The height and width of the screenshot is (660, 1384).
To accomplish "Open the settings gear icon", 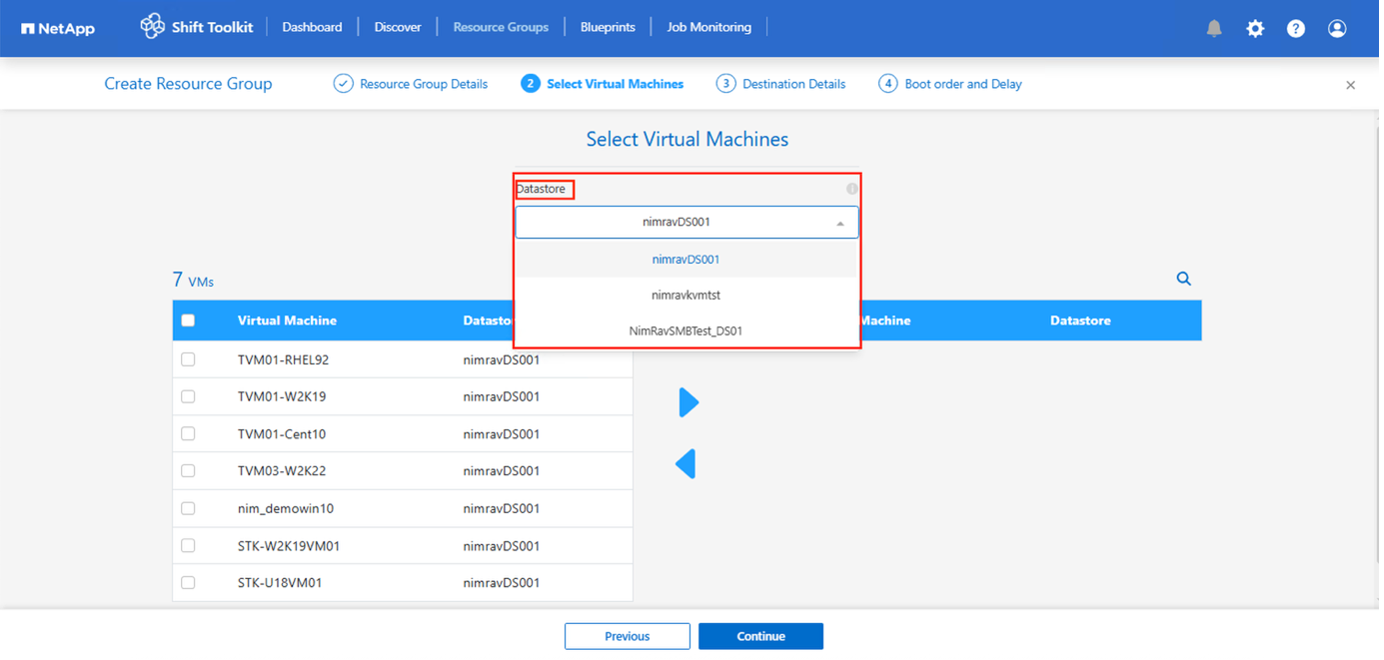I will 1255,29.
